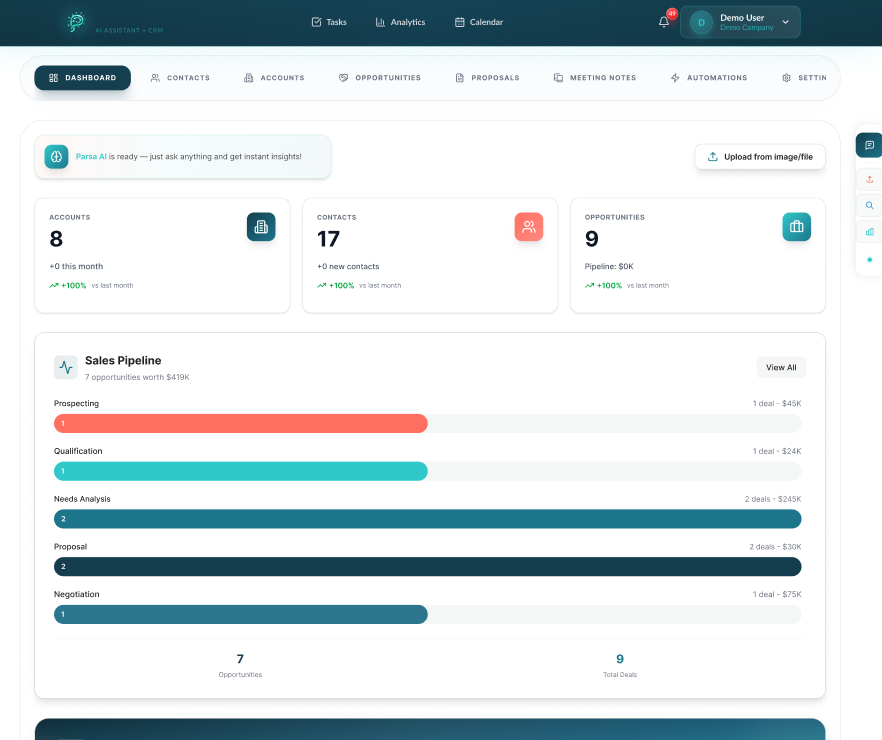
Task: Click the notification bell showing 49 alerts
Action: [663, 22]
